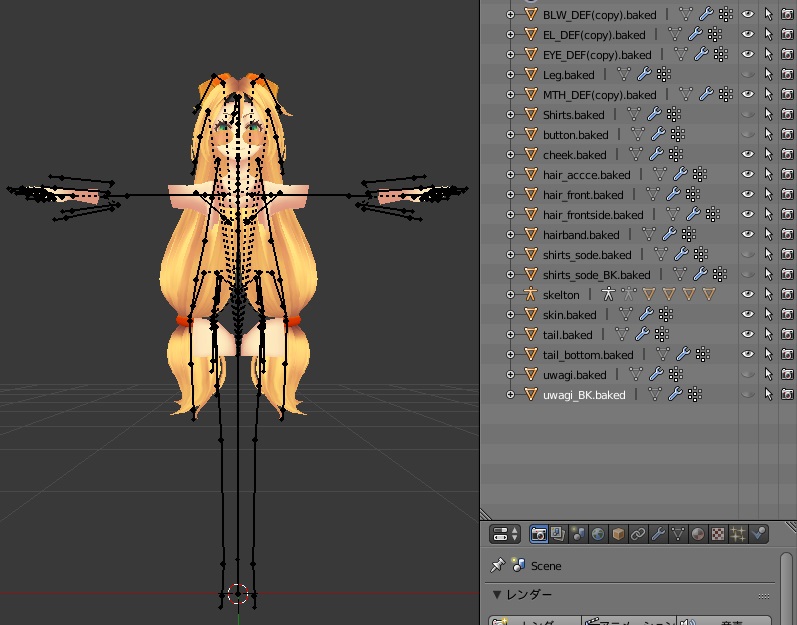Click the properties panel vertical scrollbar
The image size is (797, 625).
(786, 587)
